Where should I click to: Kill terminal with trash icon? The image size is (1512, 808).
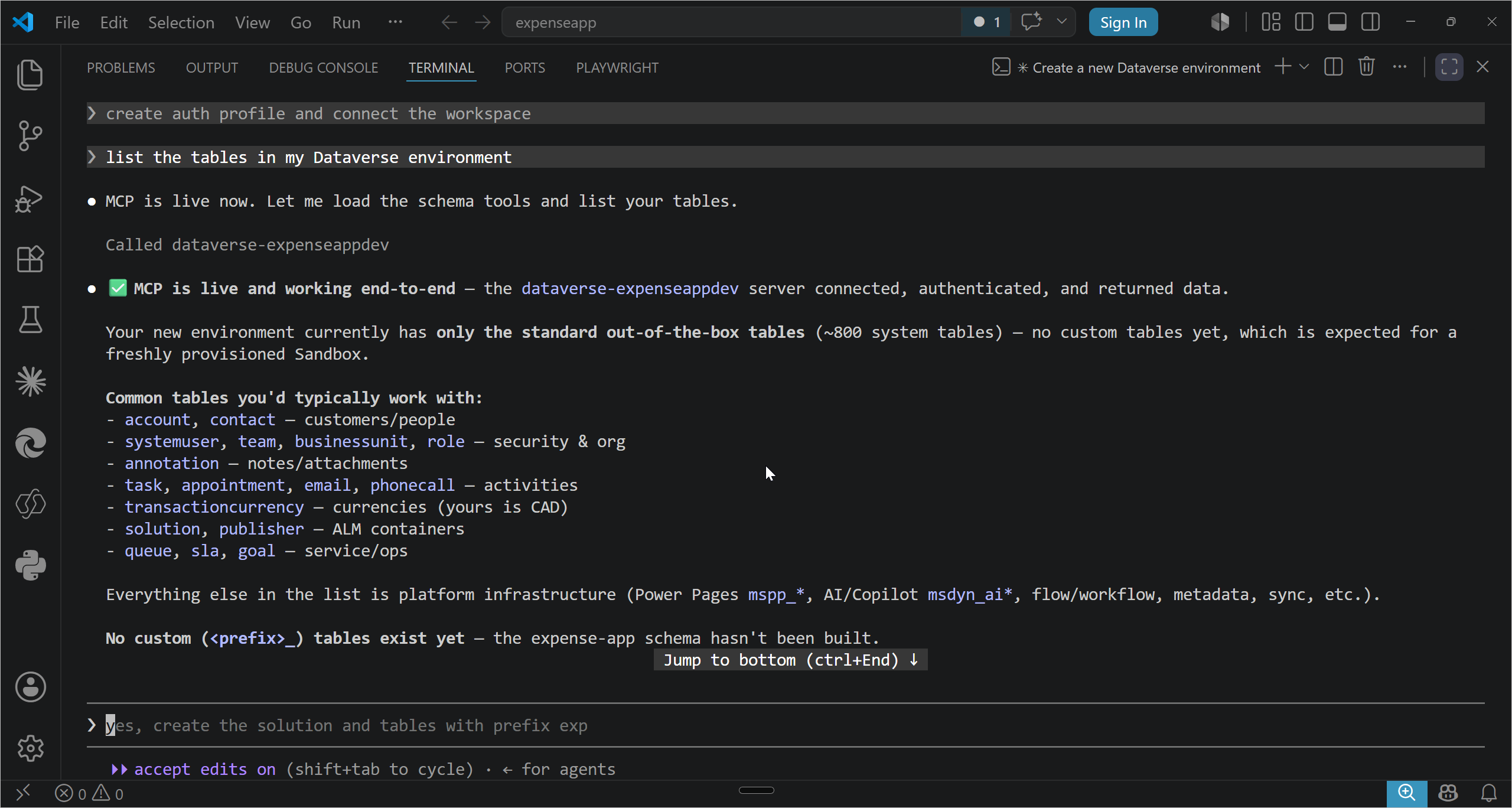click(x=1367, y=67)
